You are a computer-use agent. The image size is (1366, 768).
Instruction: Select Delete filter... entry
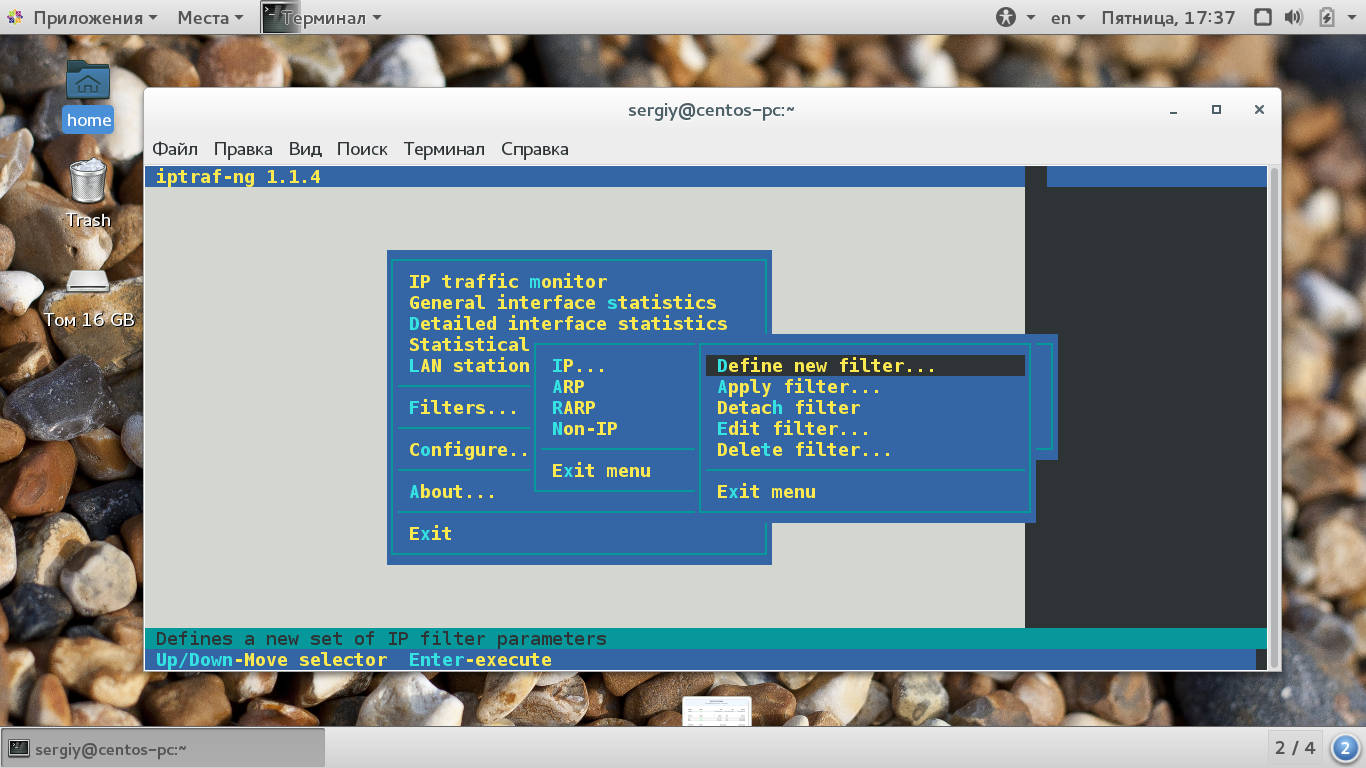click(804, 450)
